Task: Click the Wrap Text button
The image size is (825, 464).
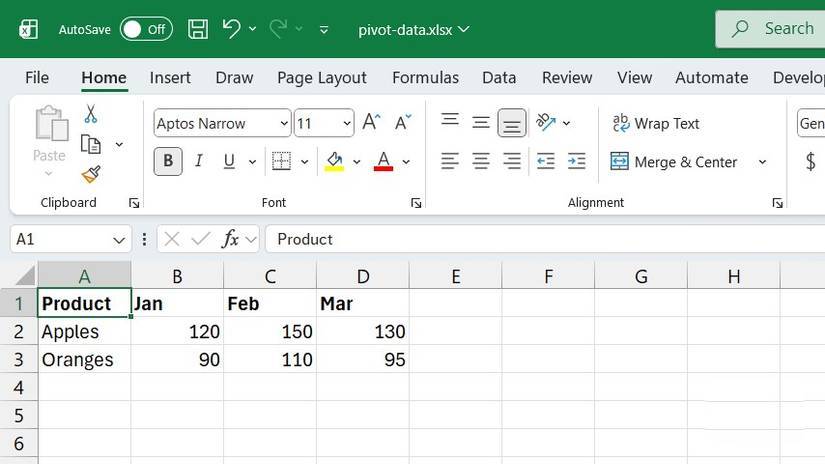Action: (656, 123)
